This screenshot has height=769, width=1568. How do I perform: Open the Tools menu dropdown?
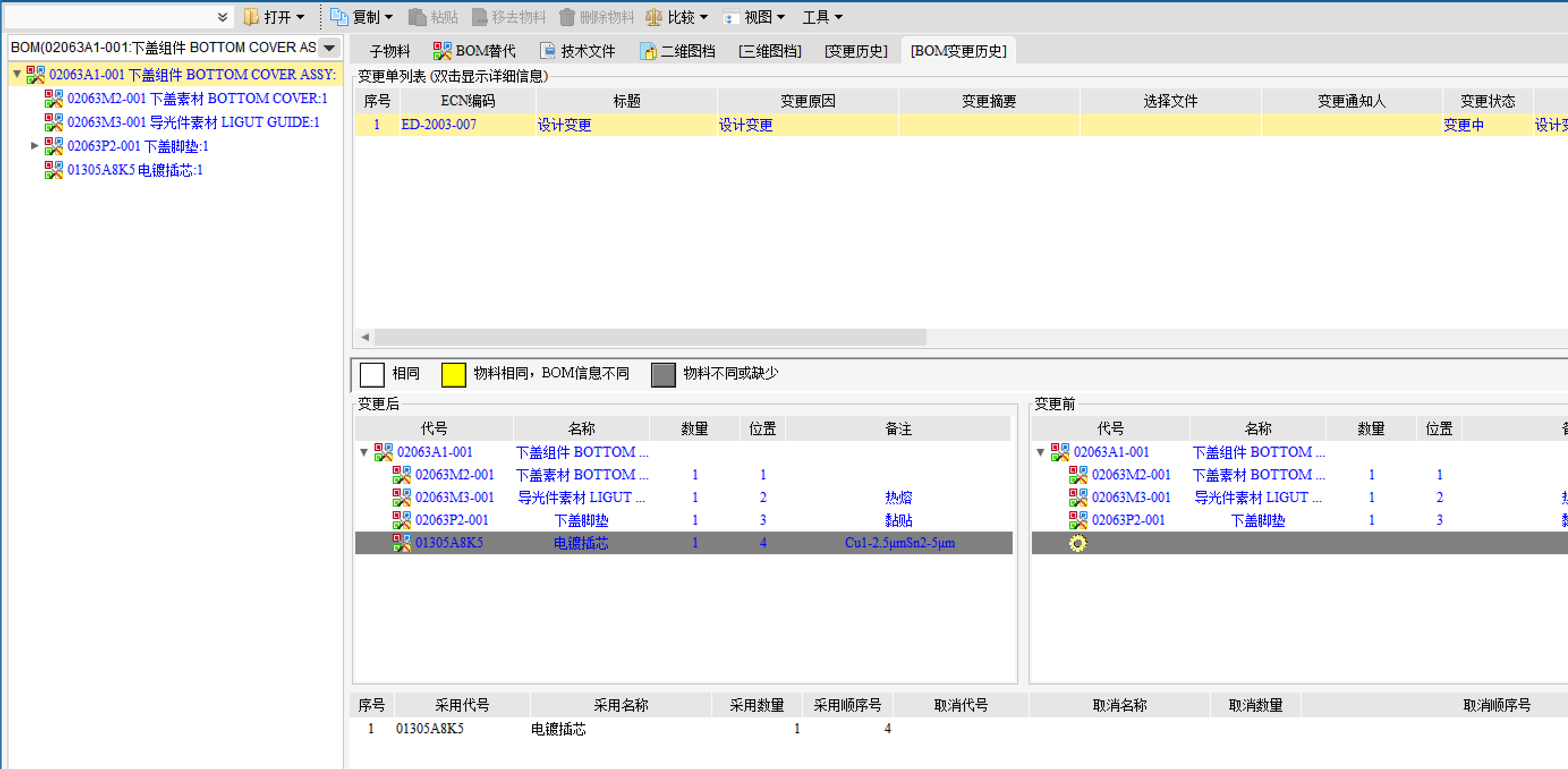(x=822, y=17)
